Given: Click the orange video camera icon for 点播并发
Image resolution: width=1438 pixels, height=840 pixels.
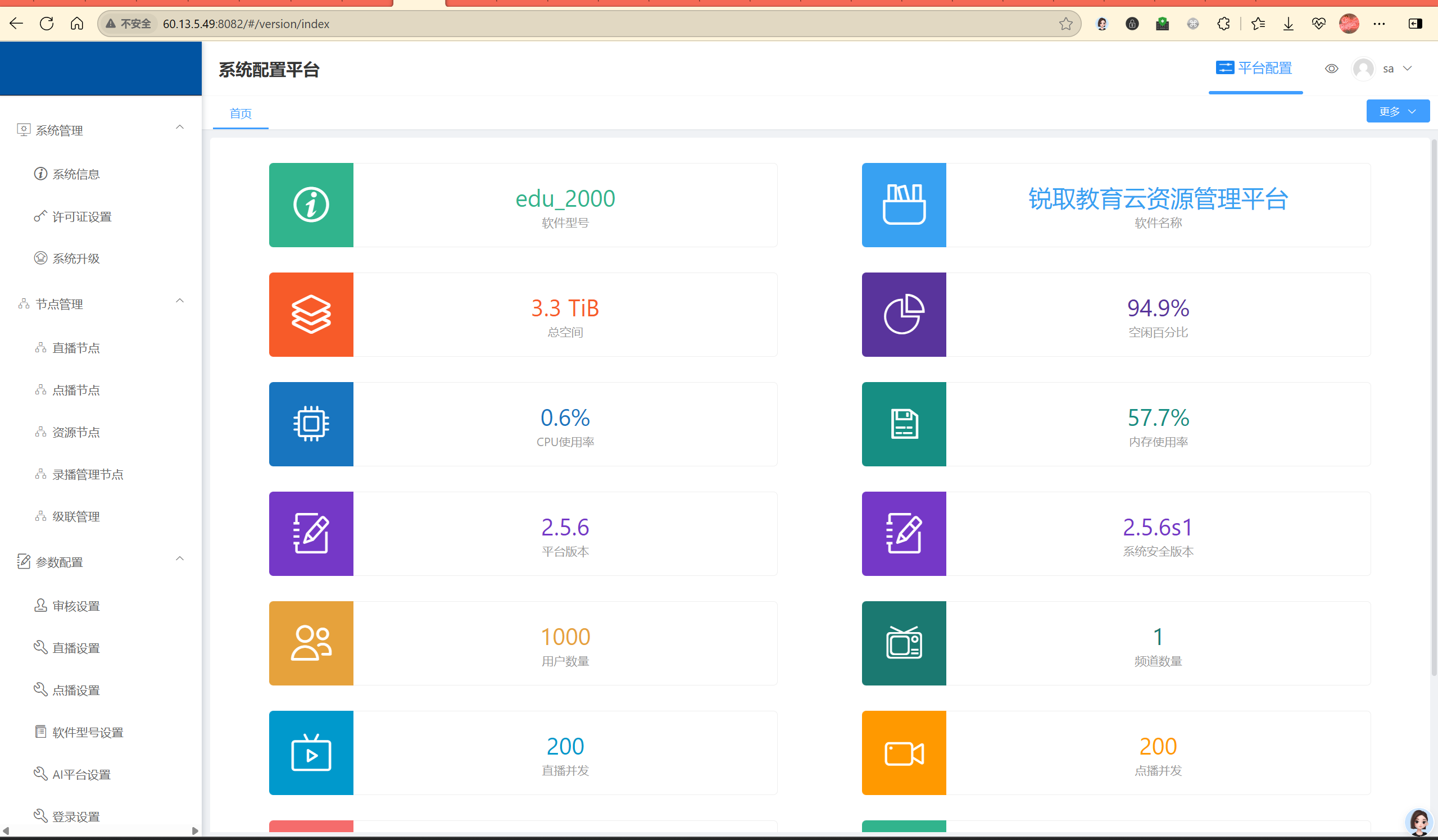Looking at the screenshot, I should coord(904,753).
